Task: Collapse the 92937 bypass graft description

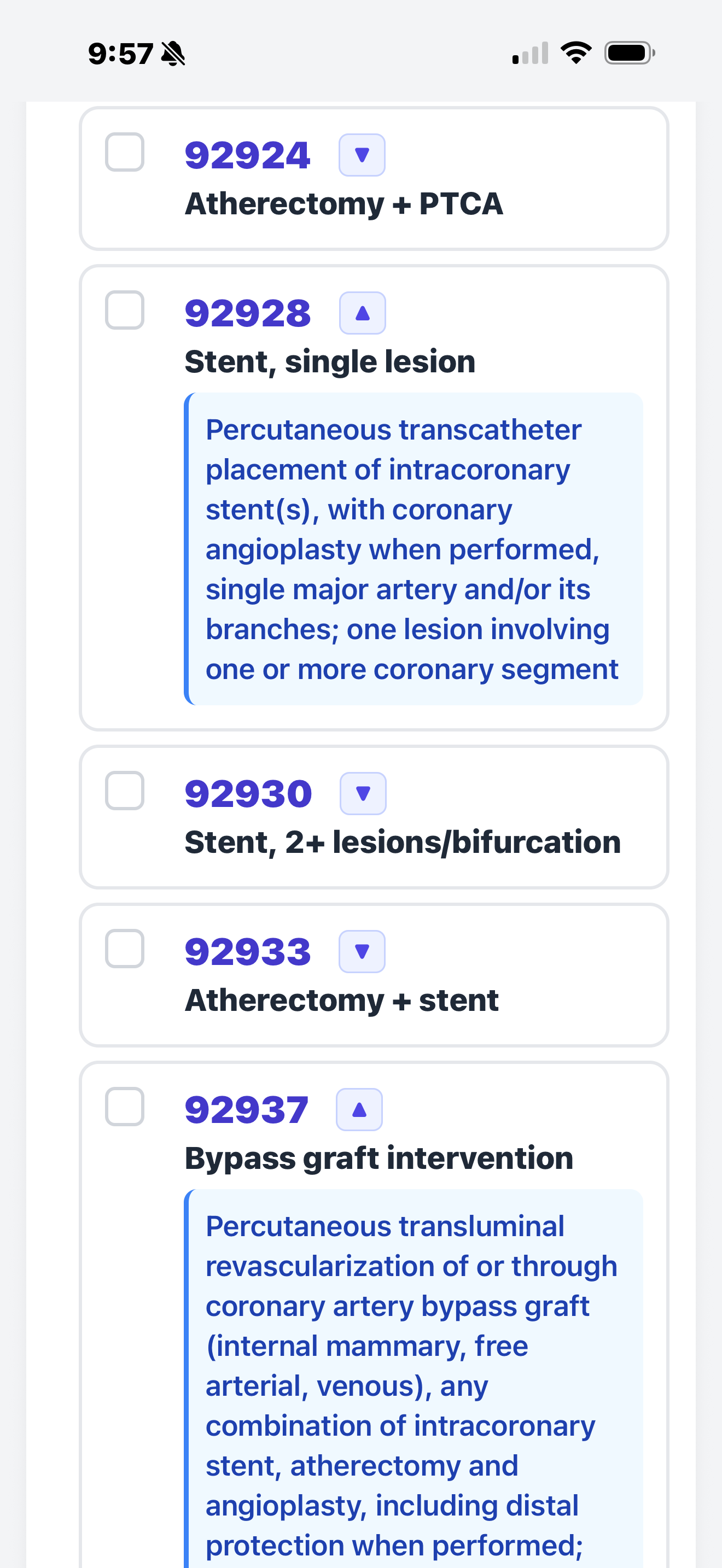Action: [359, 1110]
